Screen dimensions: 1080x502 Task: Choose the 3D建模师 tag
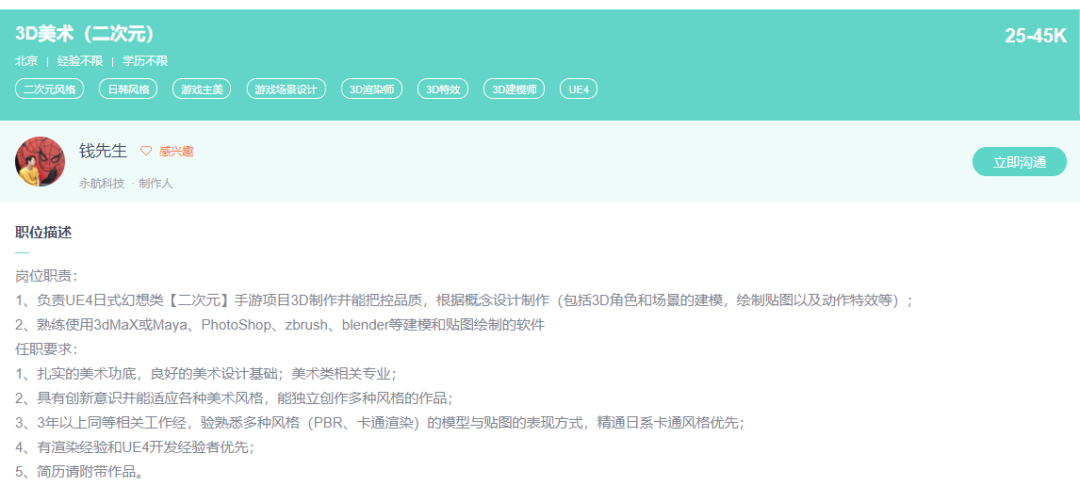514,89
